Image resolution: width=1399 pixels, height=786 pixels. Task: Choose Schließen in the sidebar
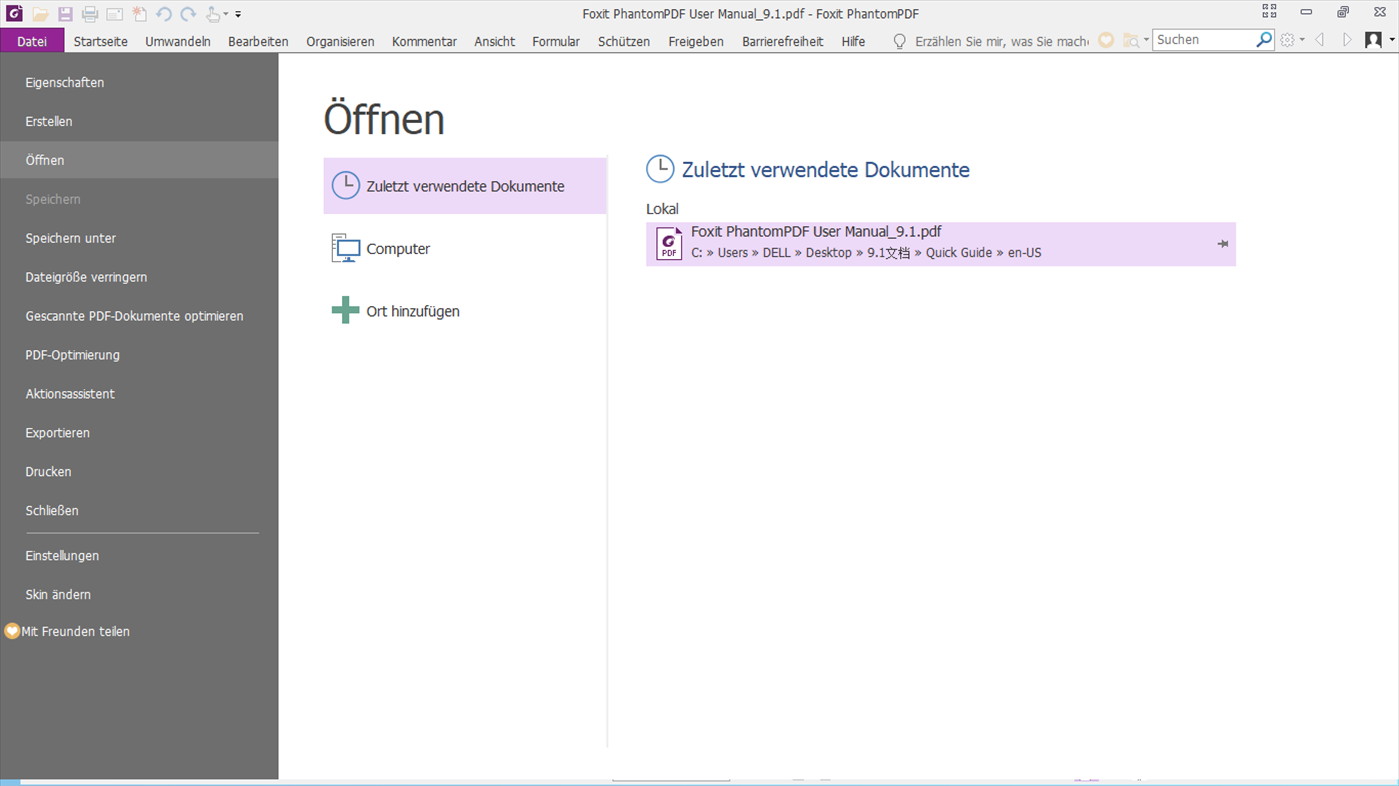(x=139, y=510)
